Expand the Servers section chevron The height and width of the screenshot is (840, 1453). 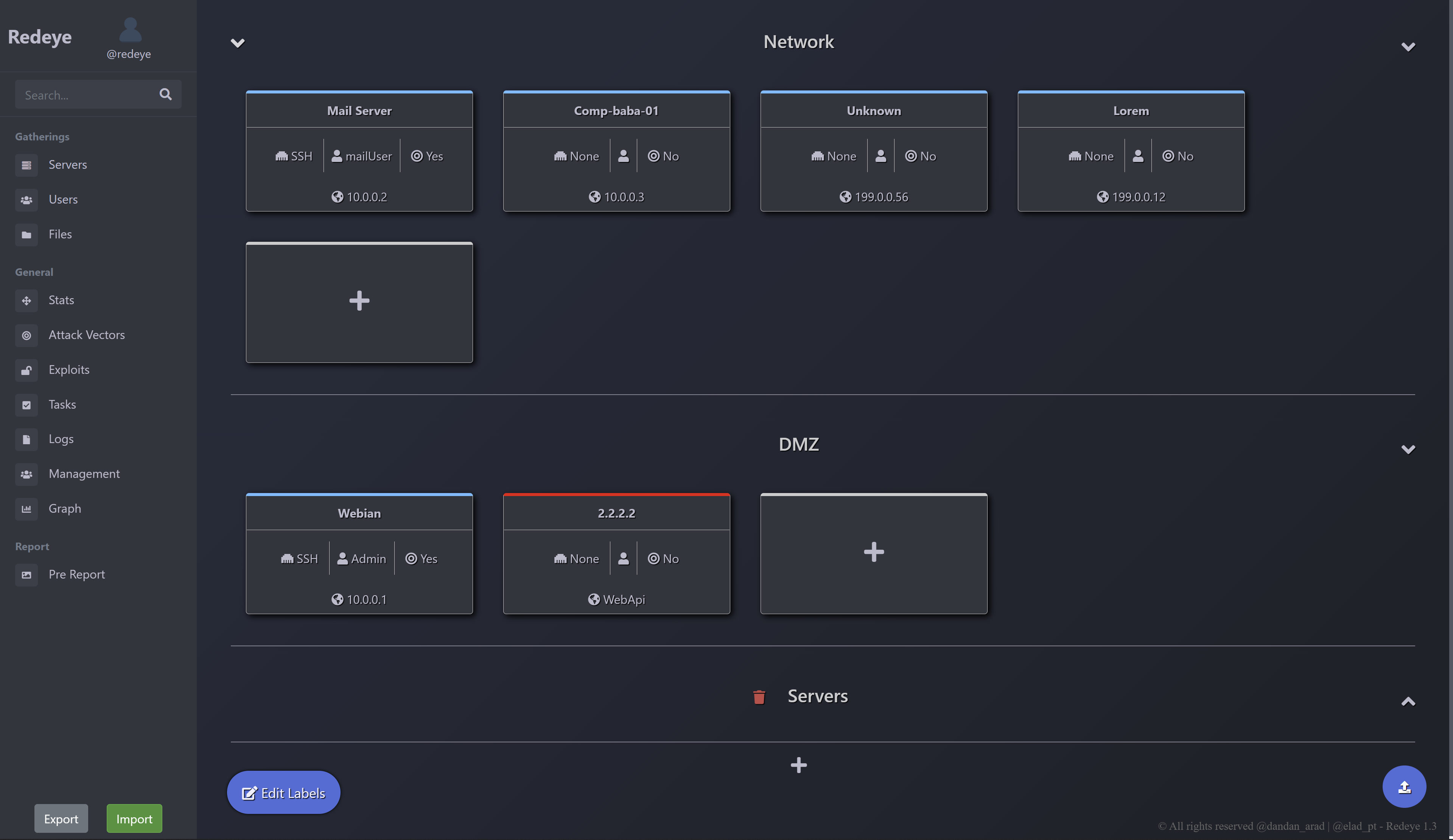pos(1408,701)
